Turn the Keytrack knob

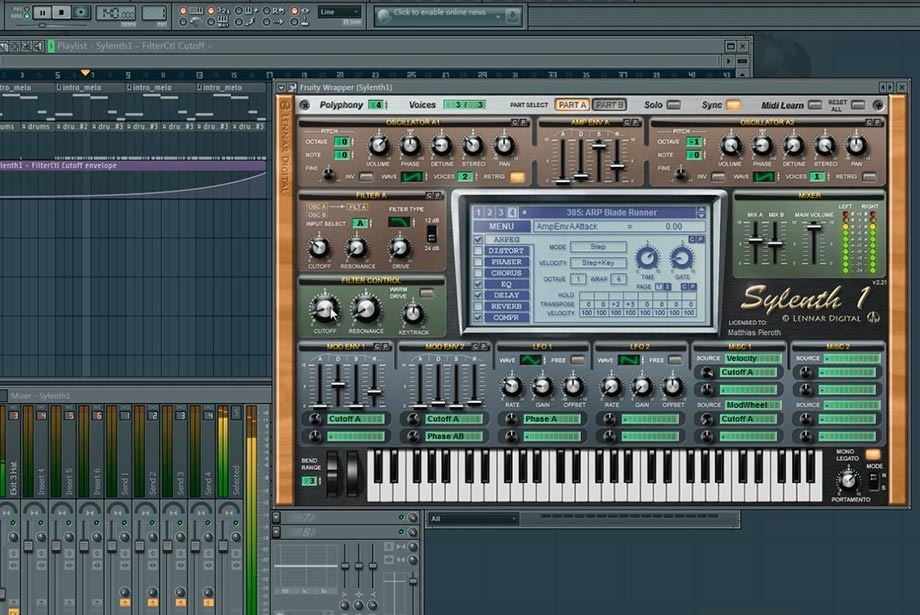click(x=413, y=315)
